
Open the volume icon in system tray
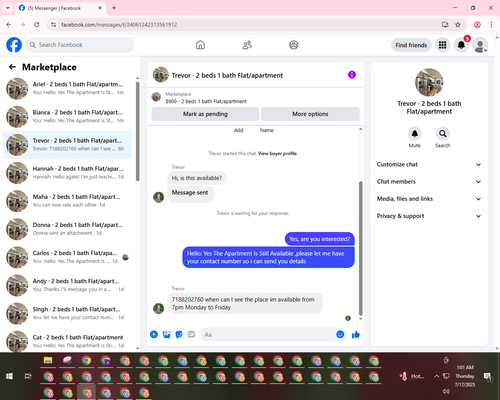[446, 391]
